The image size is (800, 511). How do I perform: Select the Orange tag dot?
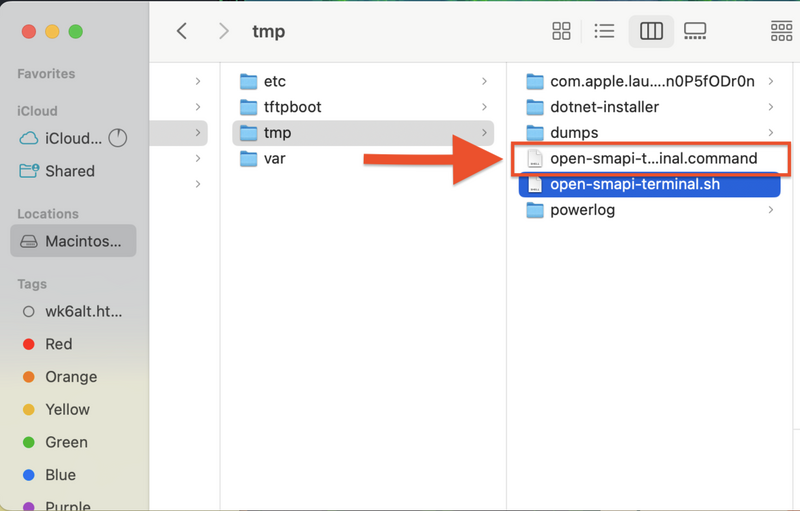pos(29,377)
